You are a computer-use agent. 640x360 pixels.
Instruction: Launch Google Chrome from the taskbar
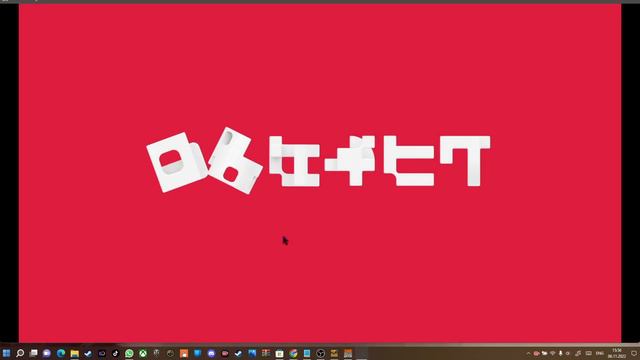click(x=293, y=353)
